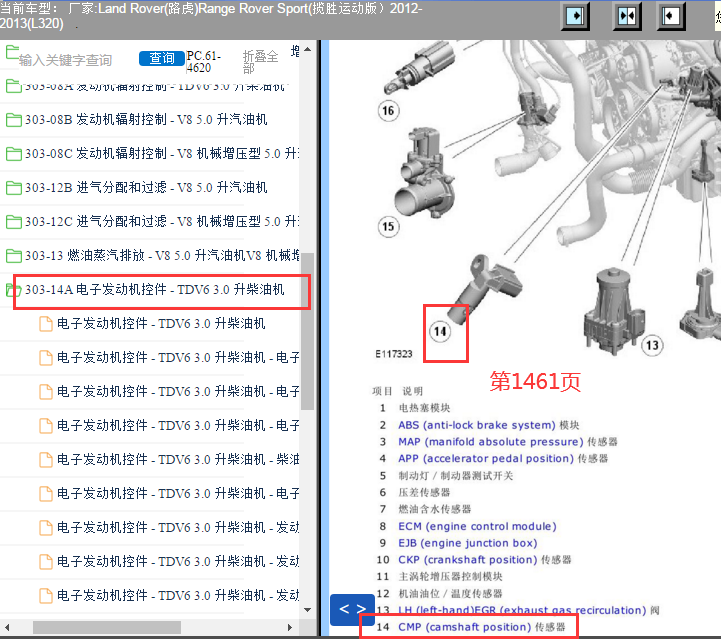721x639 pixels.
Task: Click the blue < > page navigation button
Action: (x=352, y=610)
